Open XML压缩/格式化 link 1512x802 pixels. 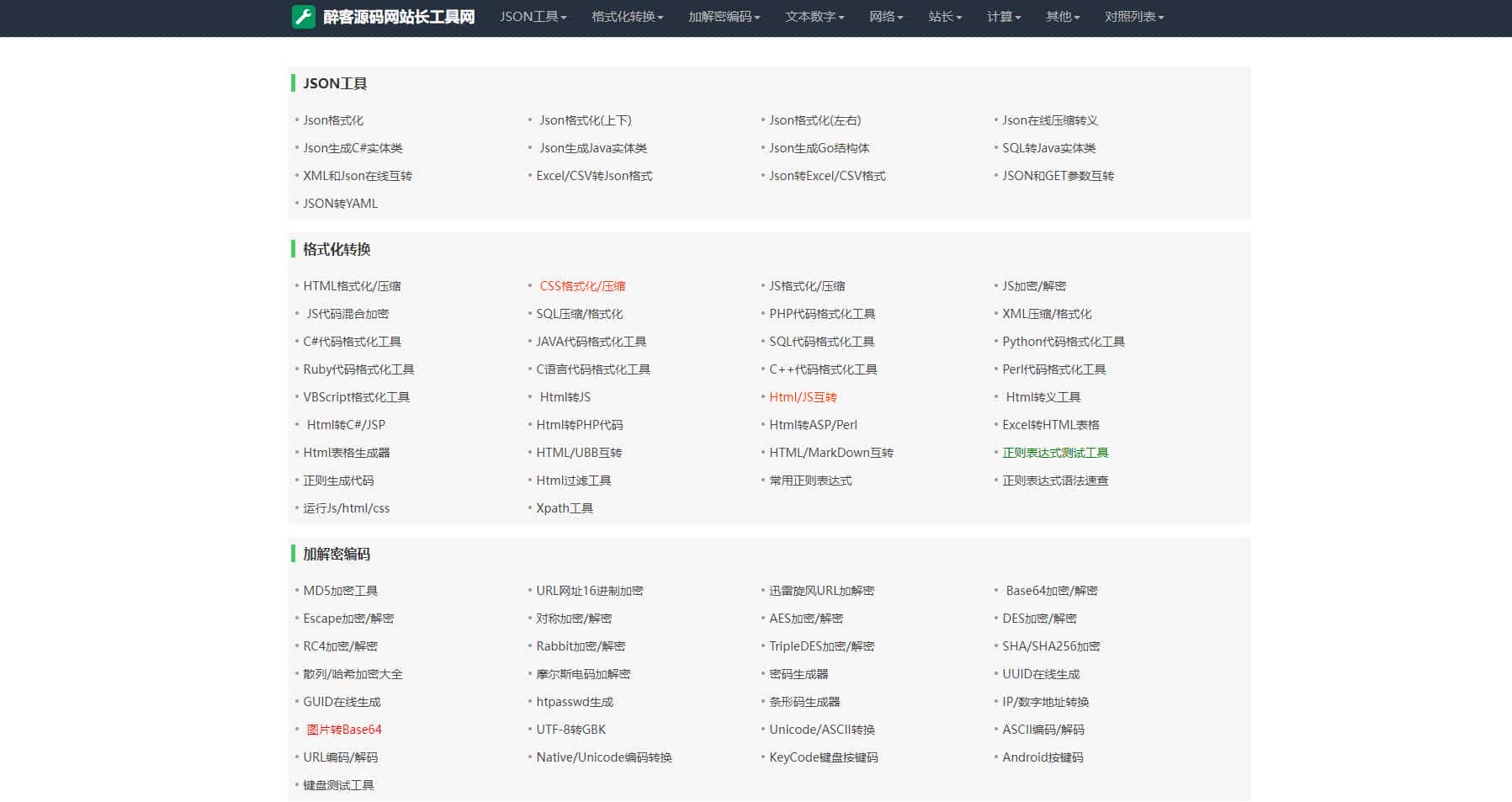(x=1047, y=314)
